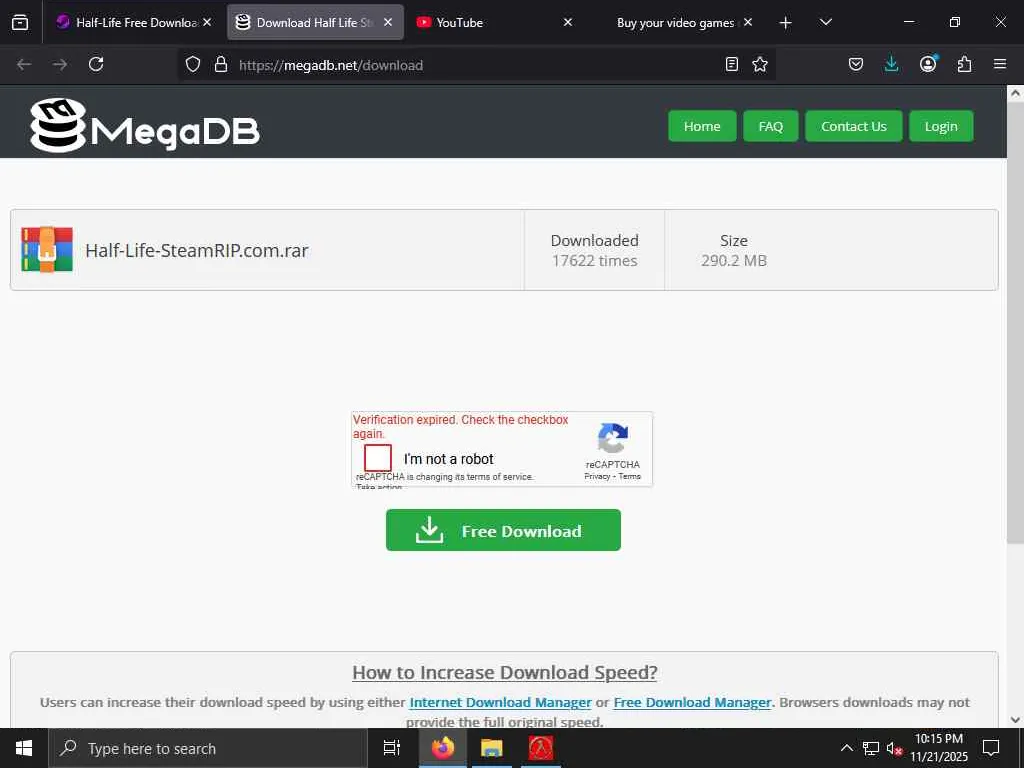Go to MegaDB Home

pyautogui.click(x=702, y=126)
